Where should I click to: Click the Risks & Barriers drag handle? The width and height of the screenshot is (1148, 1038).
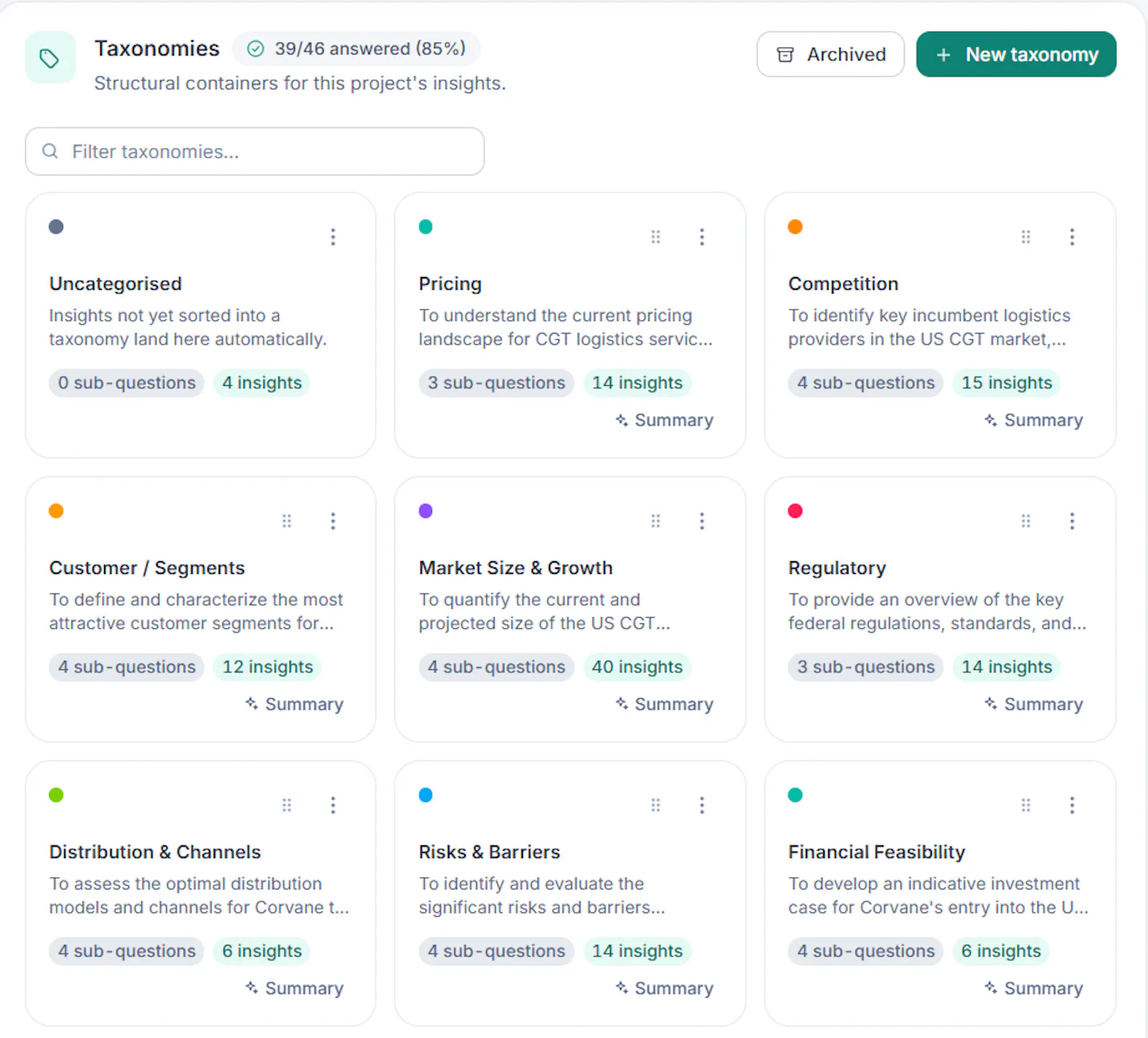pyautogui.click(x=656, y=805)
